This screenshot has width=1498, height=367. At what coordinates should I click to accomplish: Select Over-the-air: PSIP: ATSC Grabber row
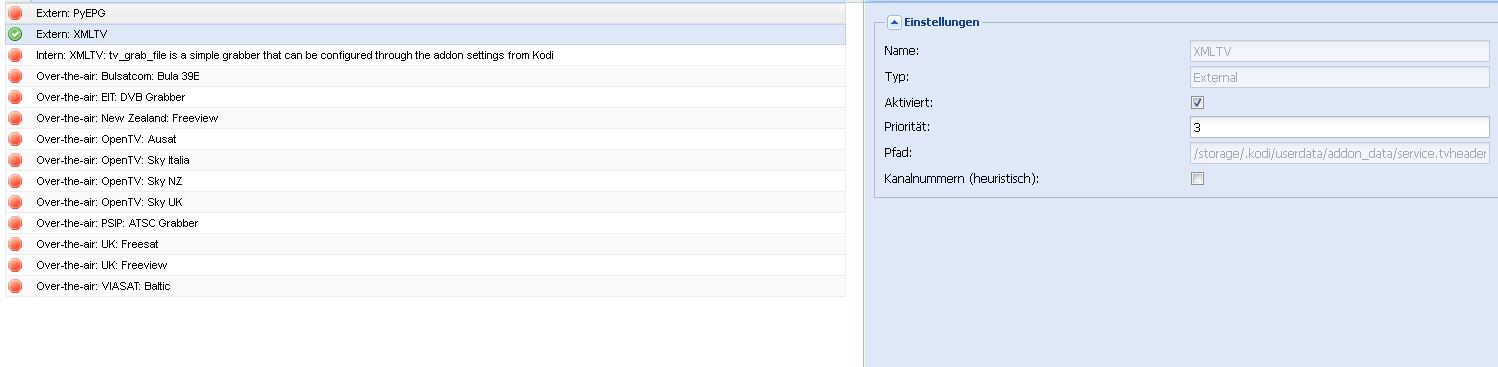pos(425,223)
